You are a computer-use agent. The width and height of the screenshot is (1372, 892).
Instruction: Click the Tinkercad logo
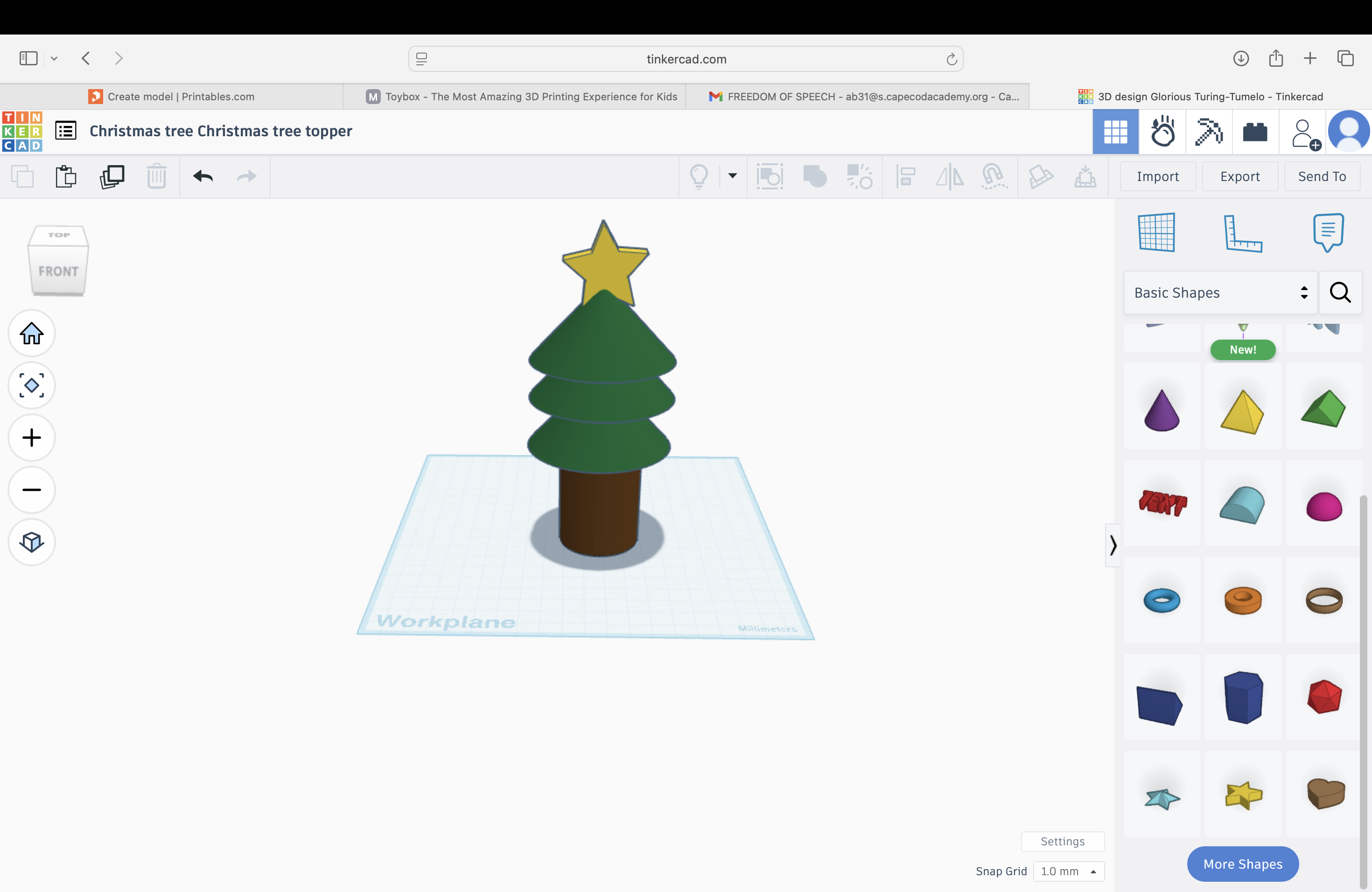click(22, 132)
